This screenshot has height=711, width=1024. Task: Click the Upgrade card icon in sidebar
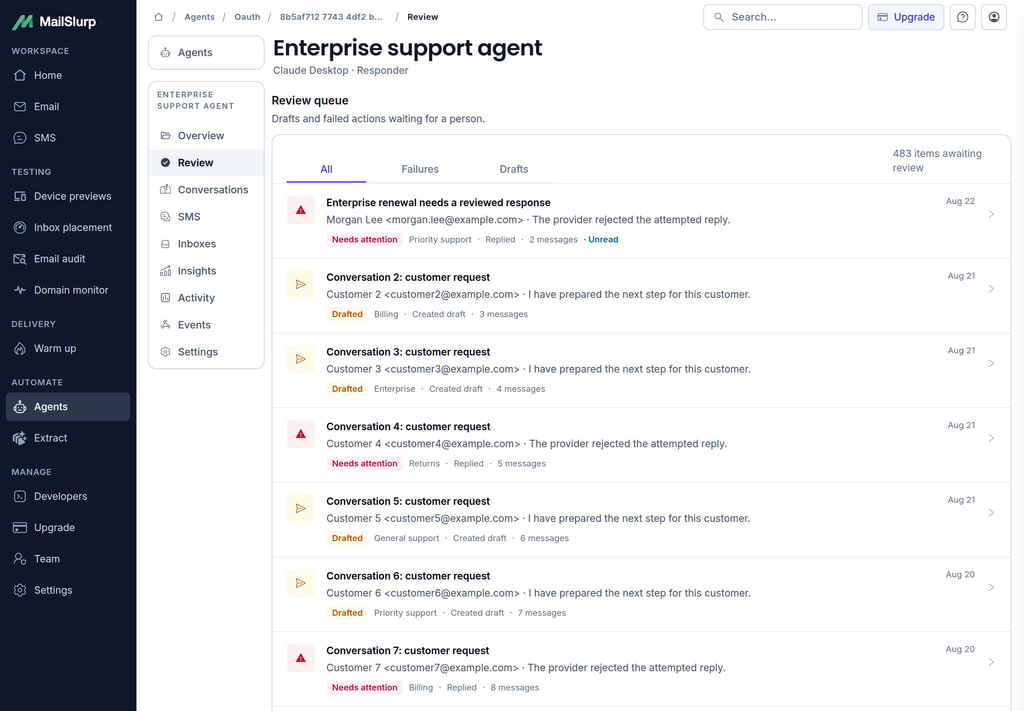click(x=20, y=528)
